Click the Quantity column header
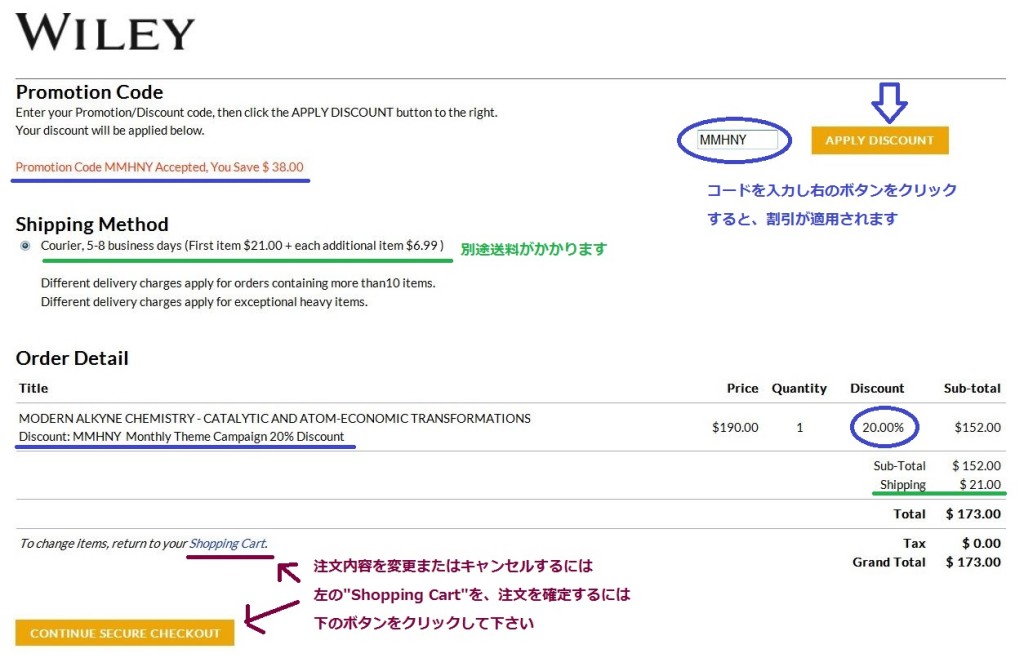 [799, 388]
